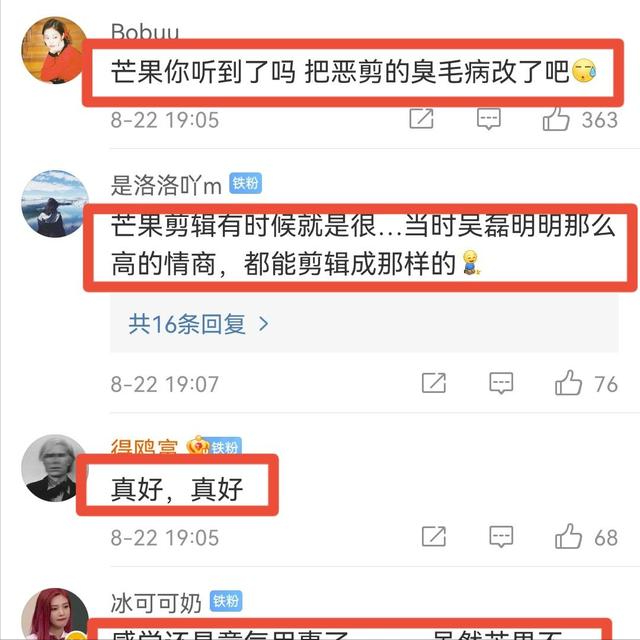Repost Bobuu's comment with share icon

pos(422,119)
